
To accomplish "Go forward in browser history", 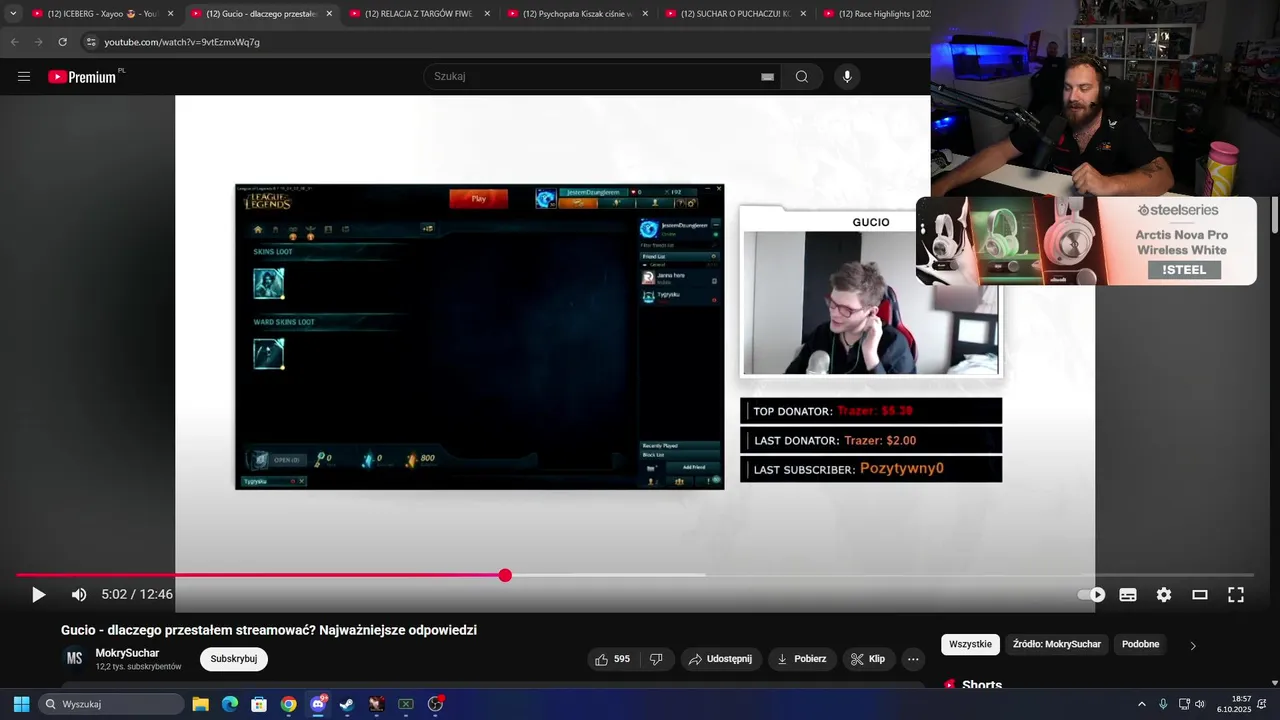I will click(x=38, y=42).
